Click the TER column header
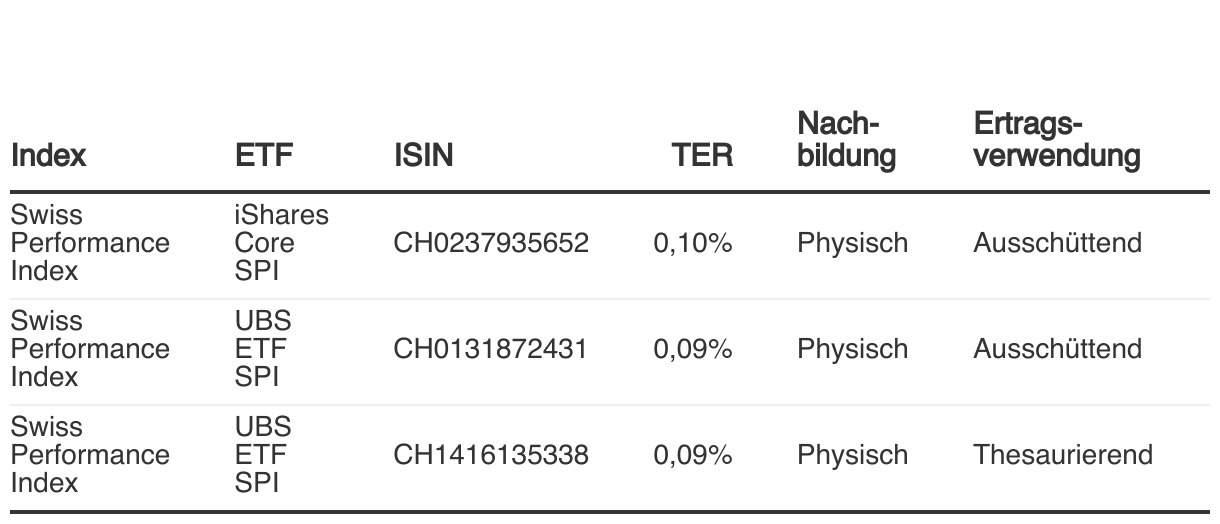Viewport: 1220px width, 524px height. coord(704,156)
